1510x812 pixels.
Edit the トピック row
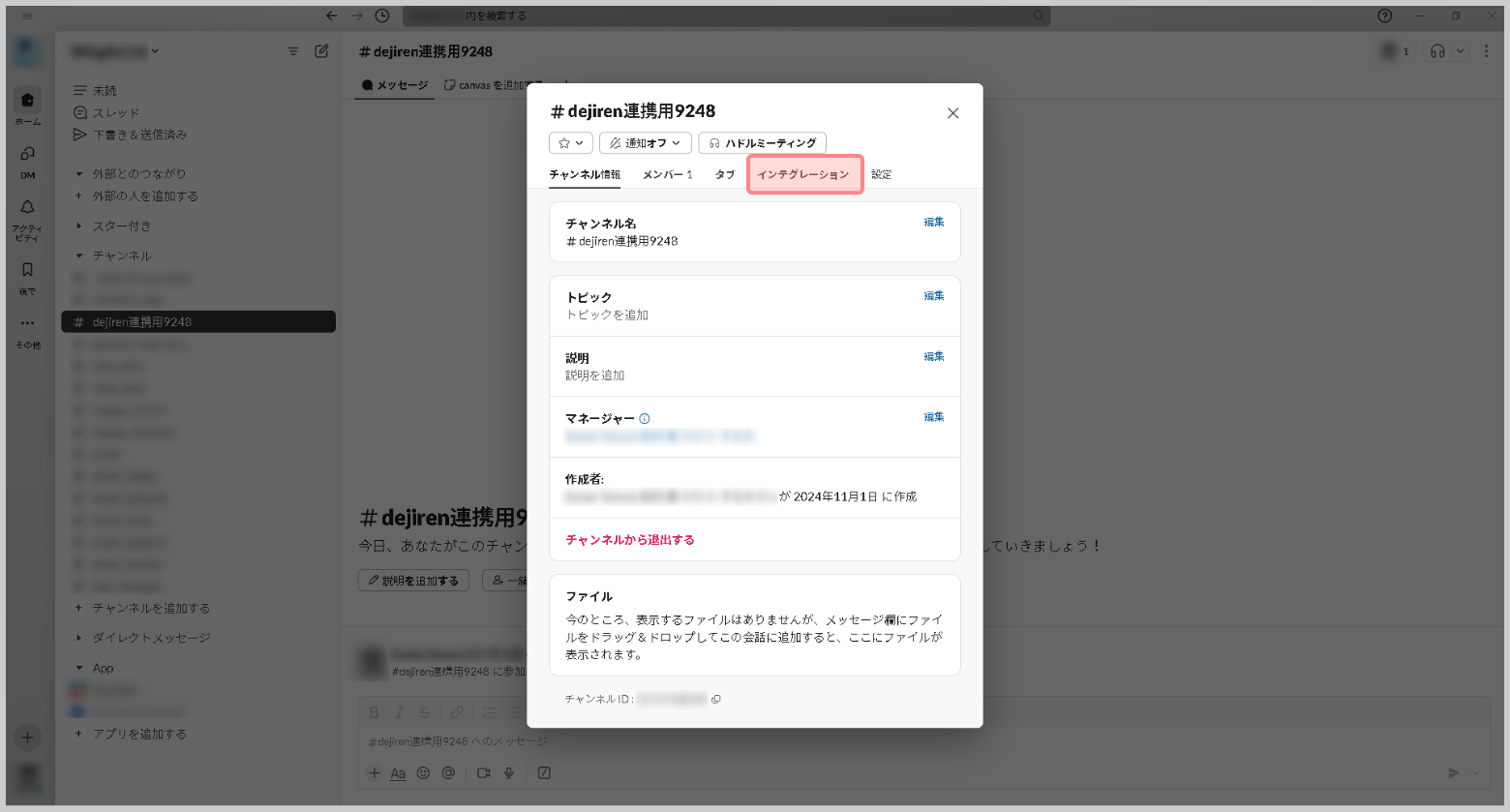934,296
